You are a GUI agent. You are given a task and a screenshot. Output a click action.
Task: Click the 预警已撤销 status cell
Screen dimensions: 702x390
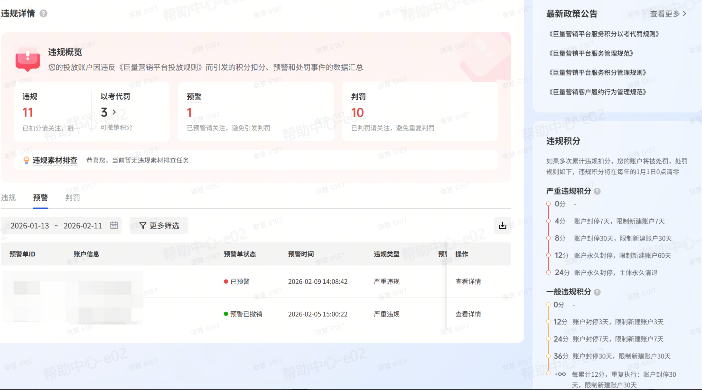[243, 314]
